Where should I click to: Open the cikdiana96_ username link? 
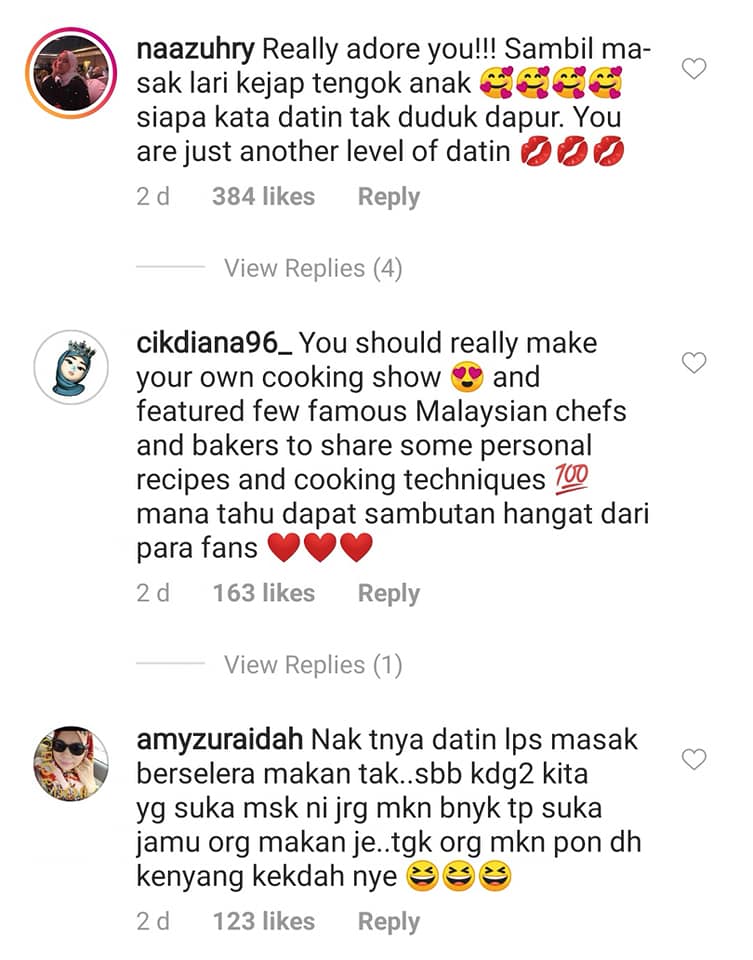coord(214,343)
